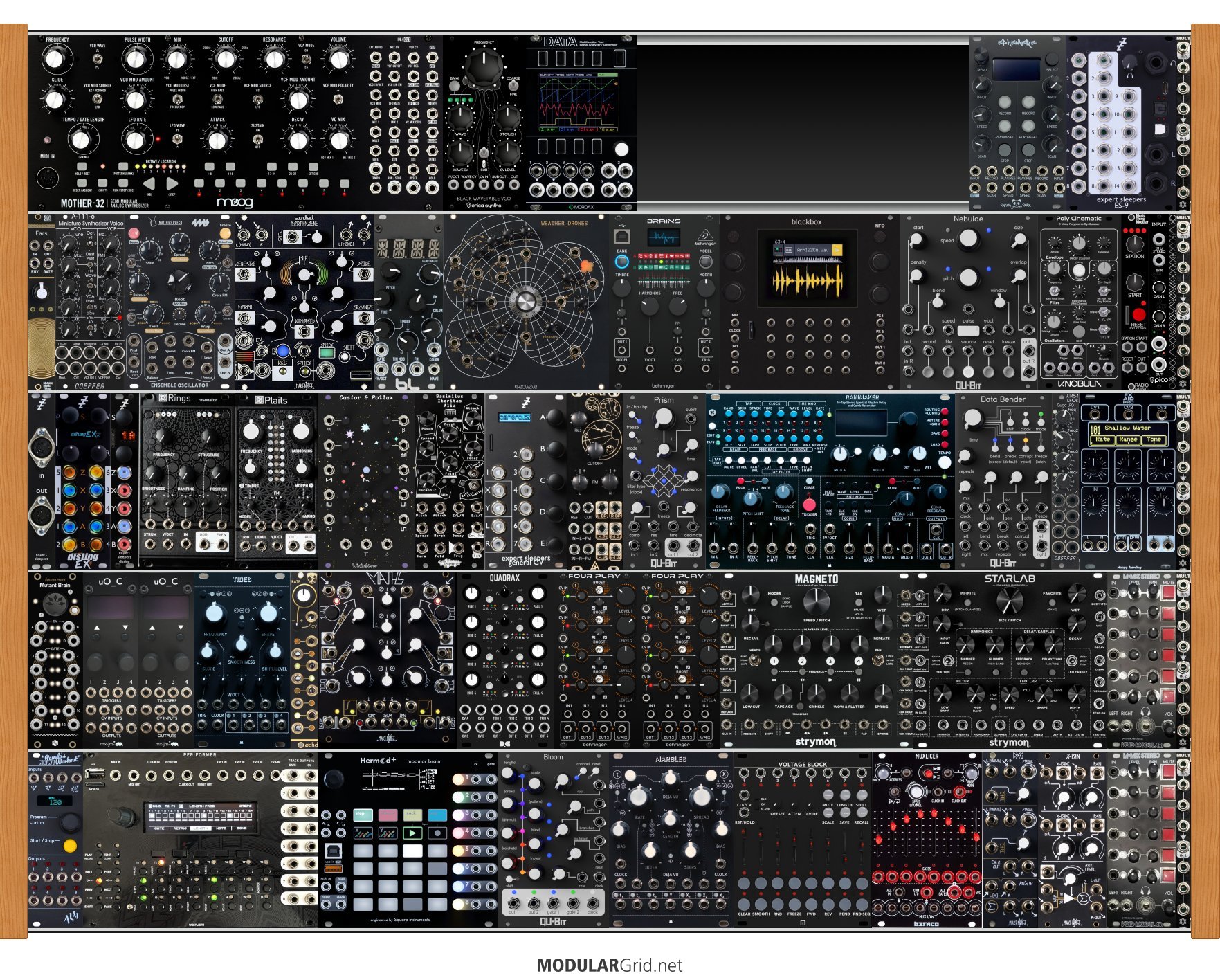Click the Mother-32 Frequency knob
The image size is (1220, 980).
tap(57, 59)
